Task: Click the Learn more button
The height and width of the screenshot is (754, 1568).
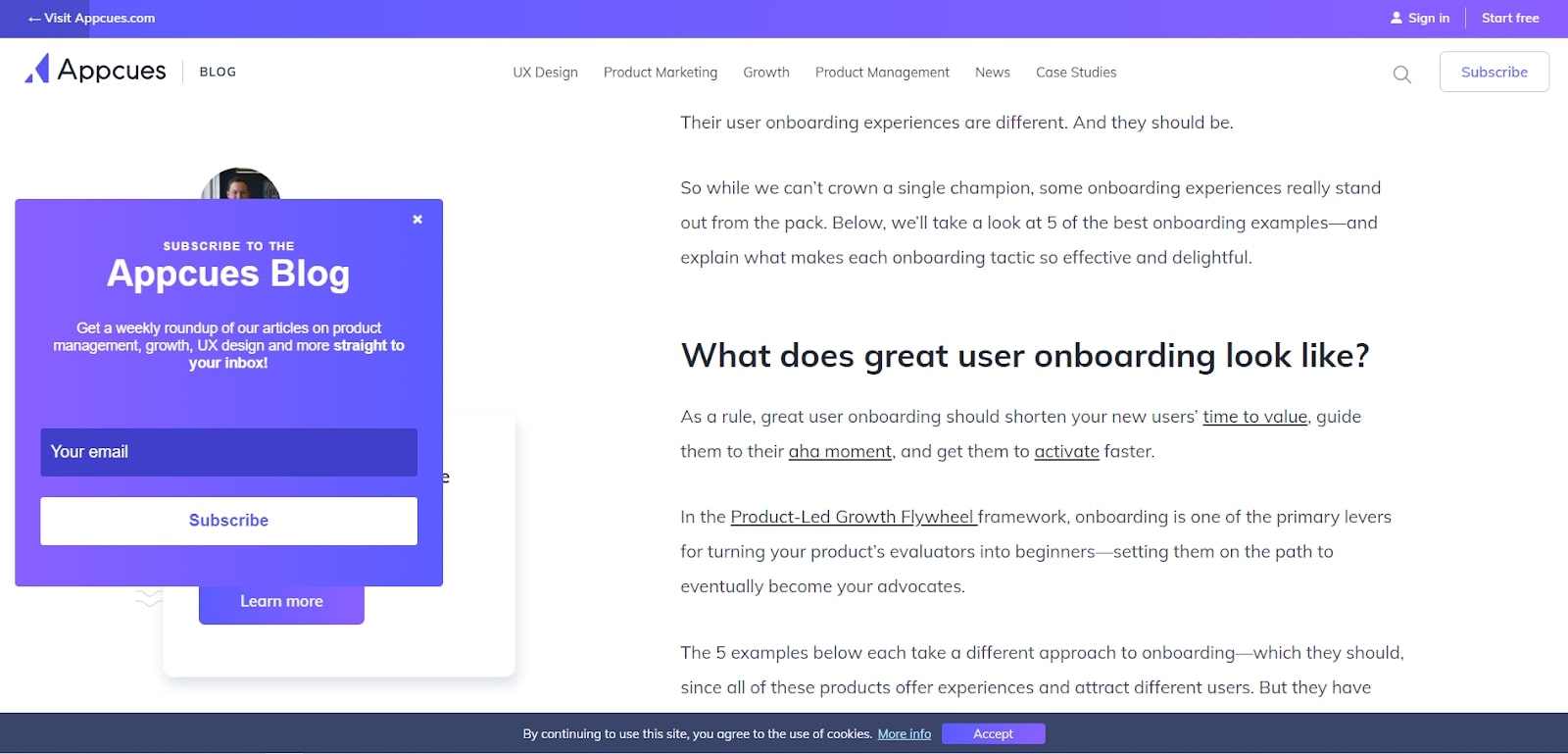Action: [x=281, y=602]
